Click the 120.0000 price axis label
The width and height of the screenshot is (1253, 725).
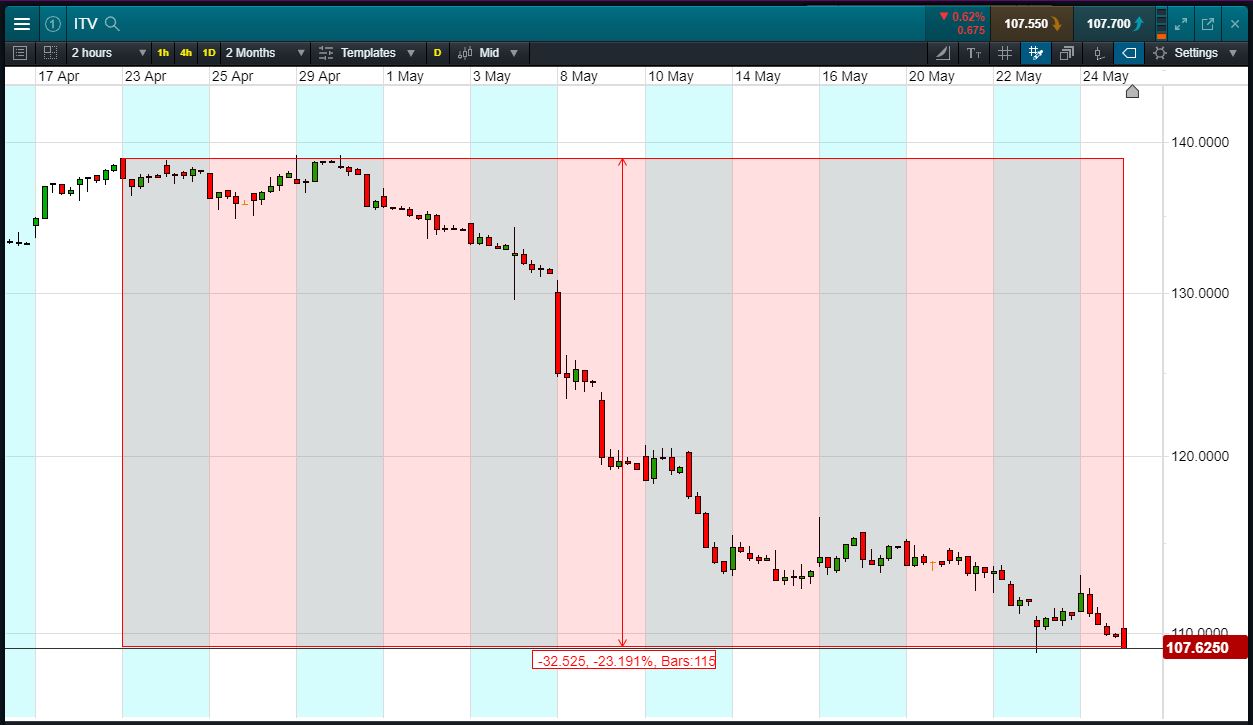[x=1200, y=456]
